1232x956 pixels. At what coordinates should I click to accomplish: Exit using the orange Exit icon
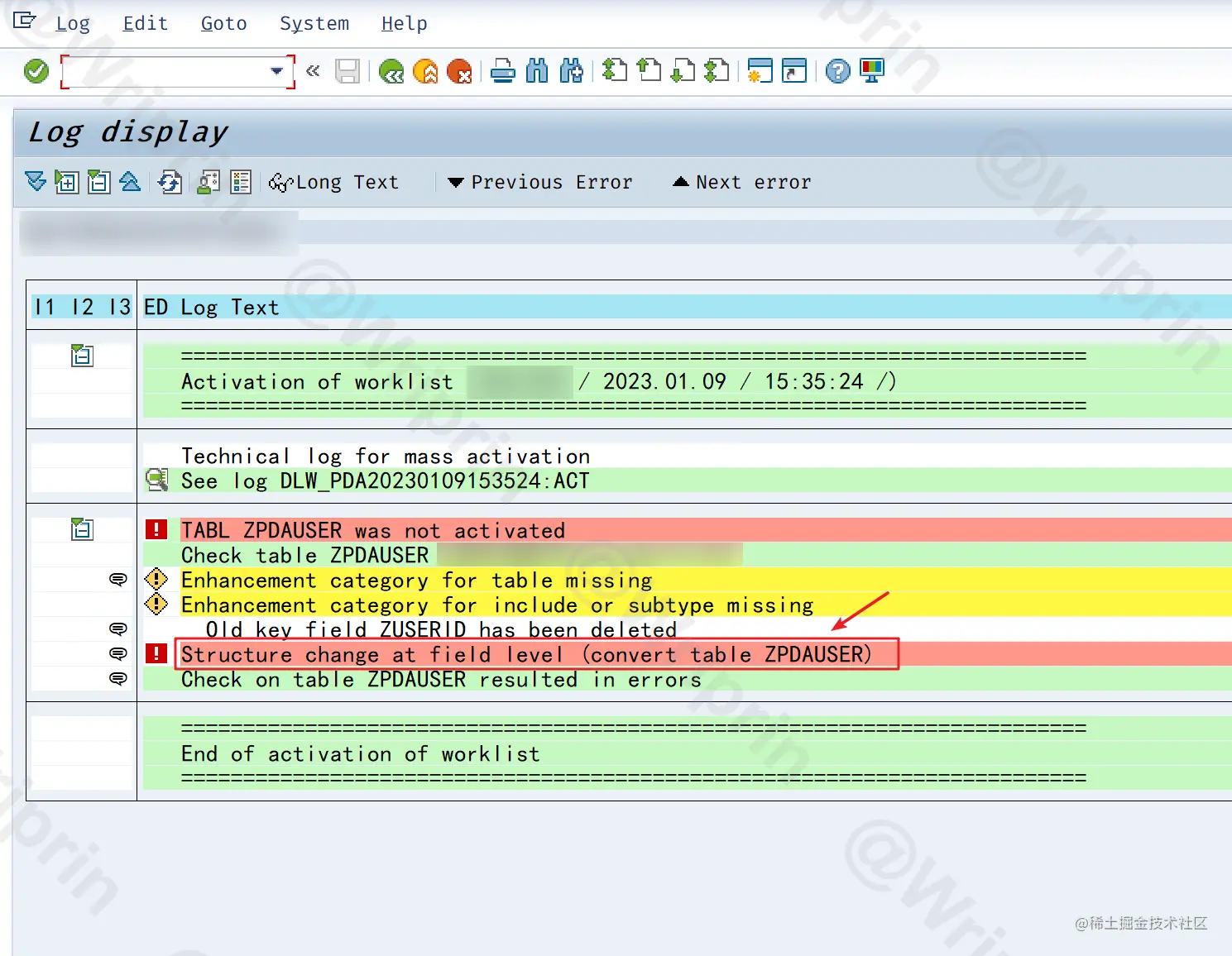coord(425,71)
